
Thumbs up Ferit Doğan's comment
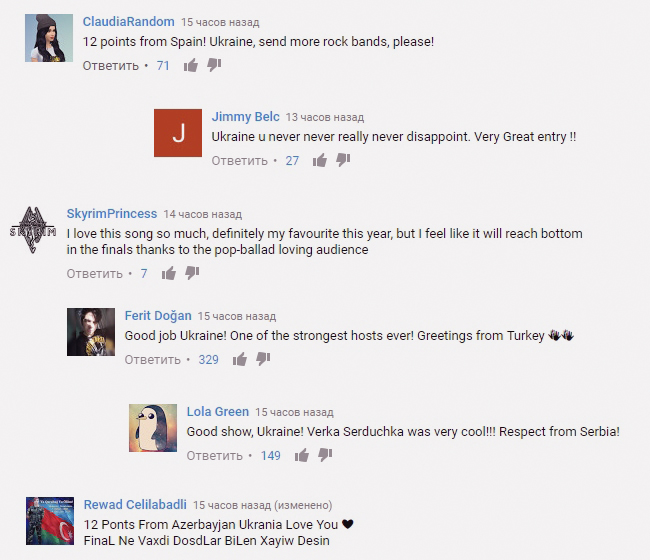(240, 359)
